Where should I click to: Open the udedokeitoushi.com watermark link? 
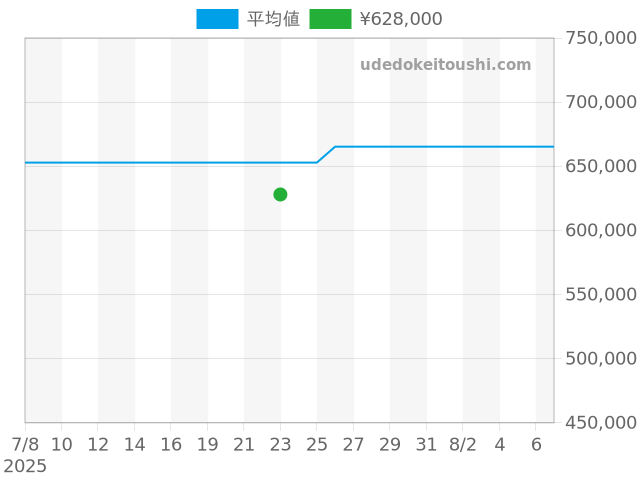[446, 65]
